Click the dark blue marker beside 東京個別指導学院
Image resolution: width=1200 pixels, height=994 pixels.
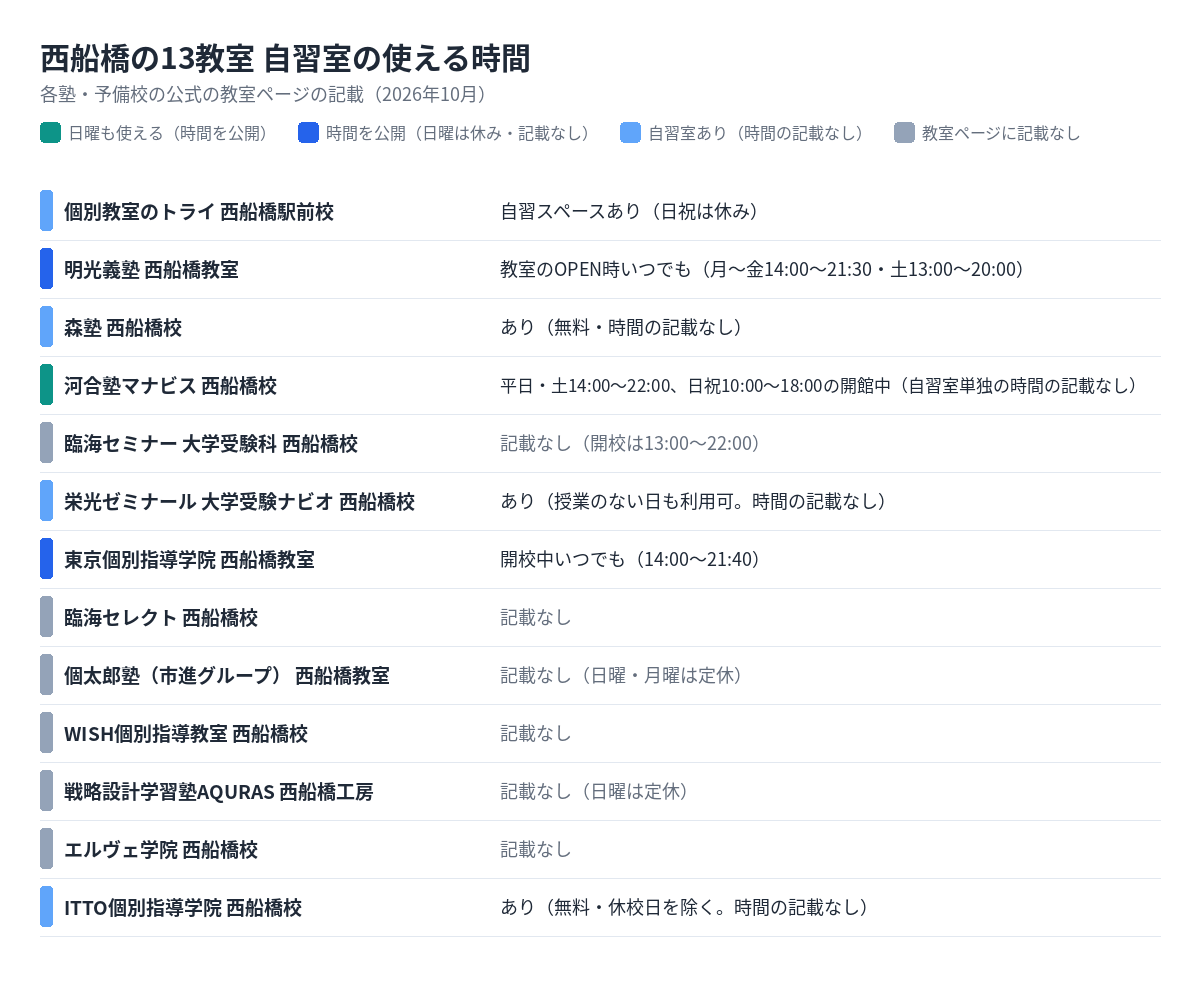click(x=46, y=559)
